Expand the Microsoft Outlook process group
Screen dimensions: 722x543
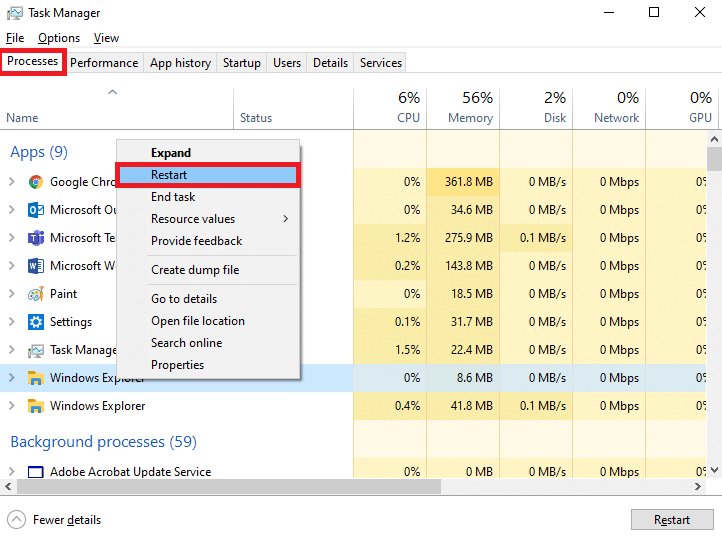(x=12, y=210)
